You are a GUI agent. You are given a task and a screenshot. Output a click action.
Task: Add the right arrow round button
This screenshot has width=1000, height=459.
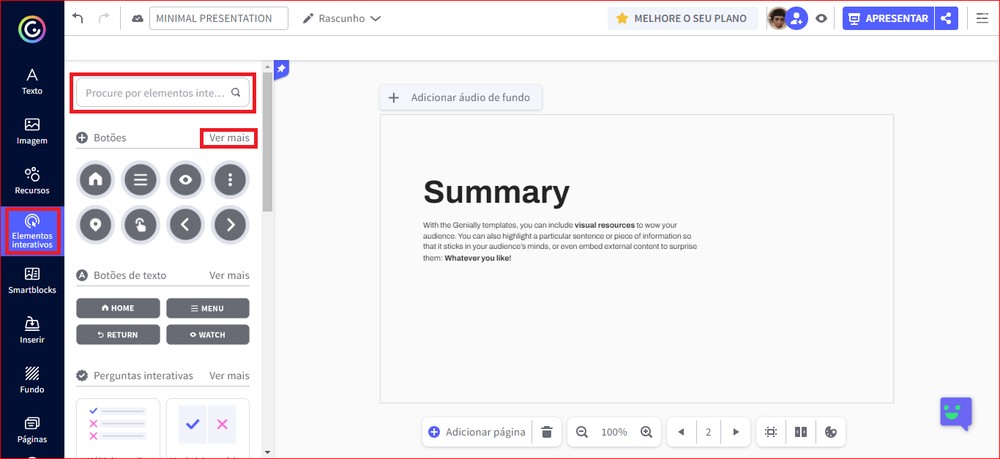(230, 225)
